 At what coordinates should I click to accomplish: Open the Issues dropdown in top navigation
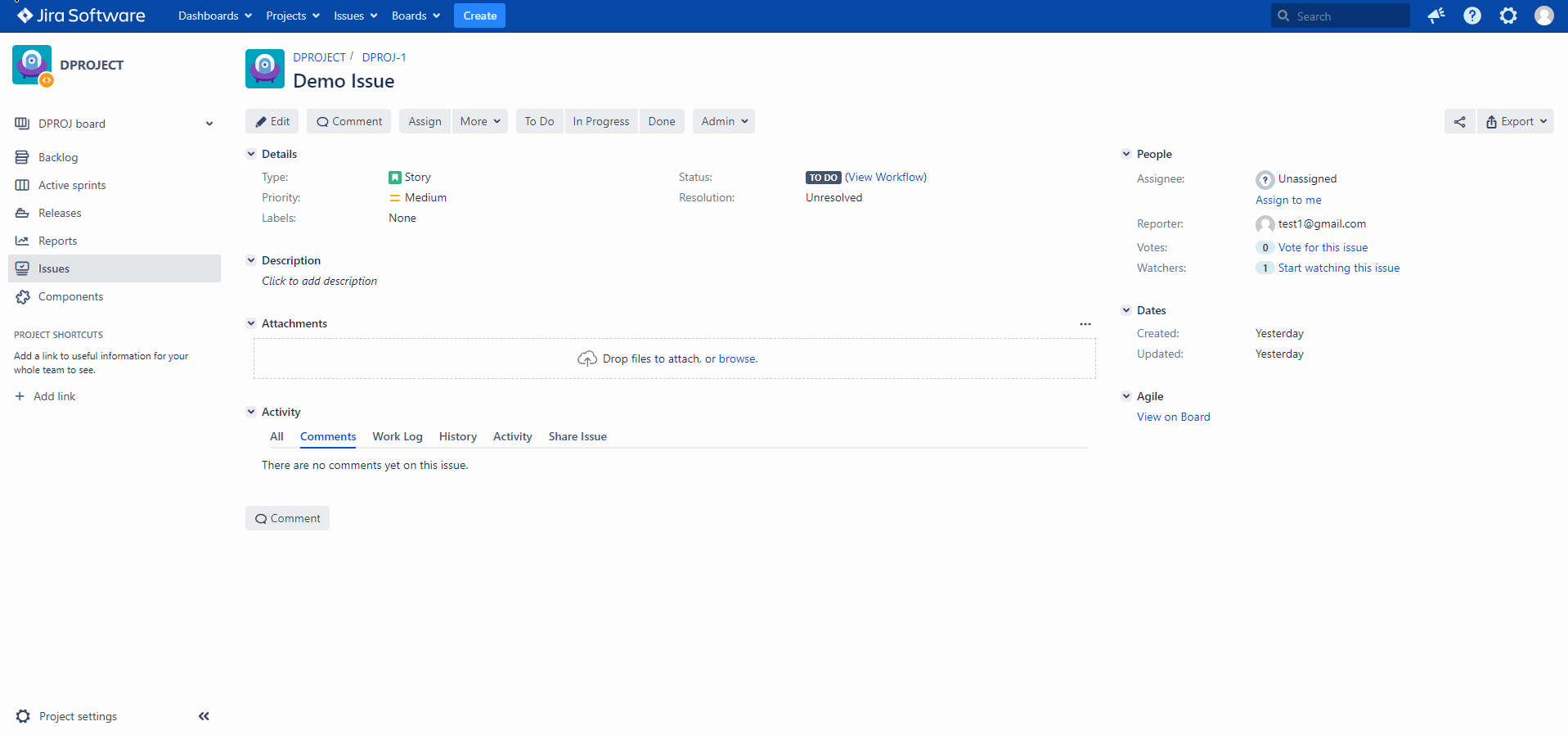pos(355,16)
